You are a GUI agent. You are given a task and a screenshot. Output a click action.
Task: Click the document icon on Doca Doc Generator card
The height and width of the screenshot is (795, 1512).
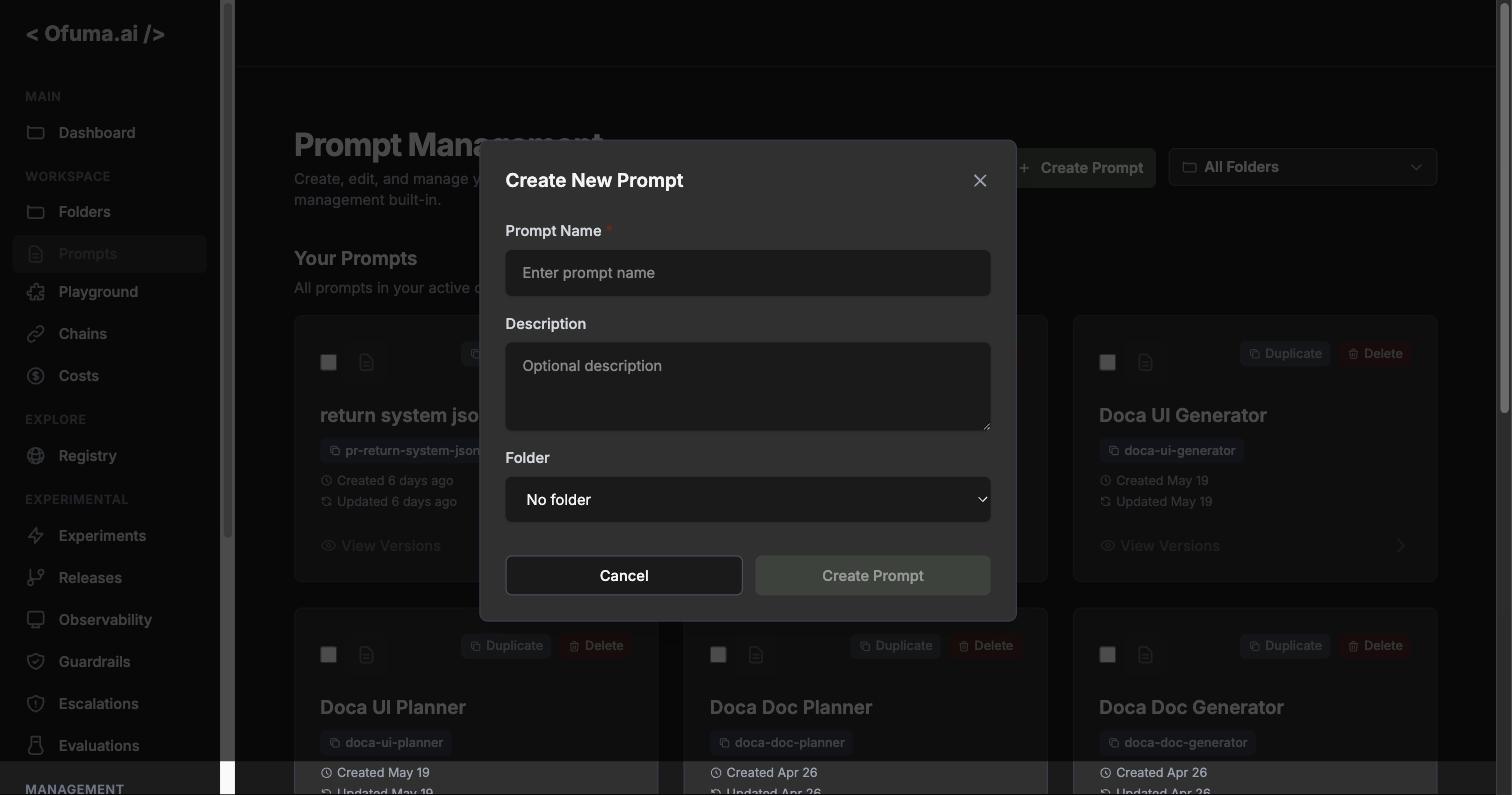1145,655
